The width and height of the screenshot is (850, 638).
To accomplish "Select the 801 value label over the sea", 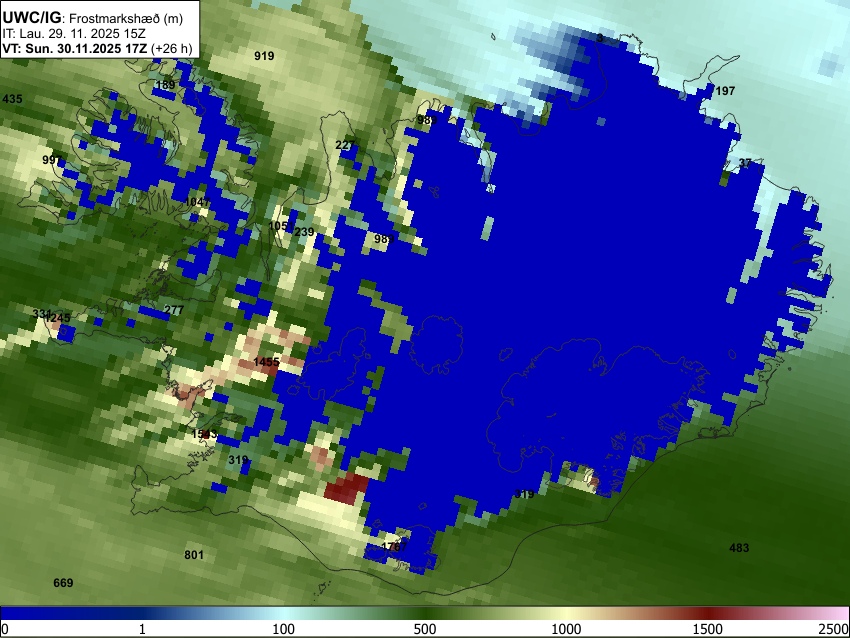I will pos(194,555).
